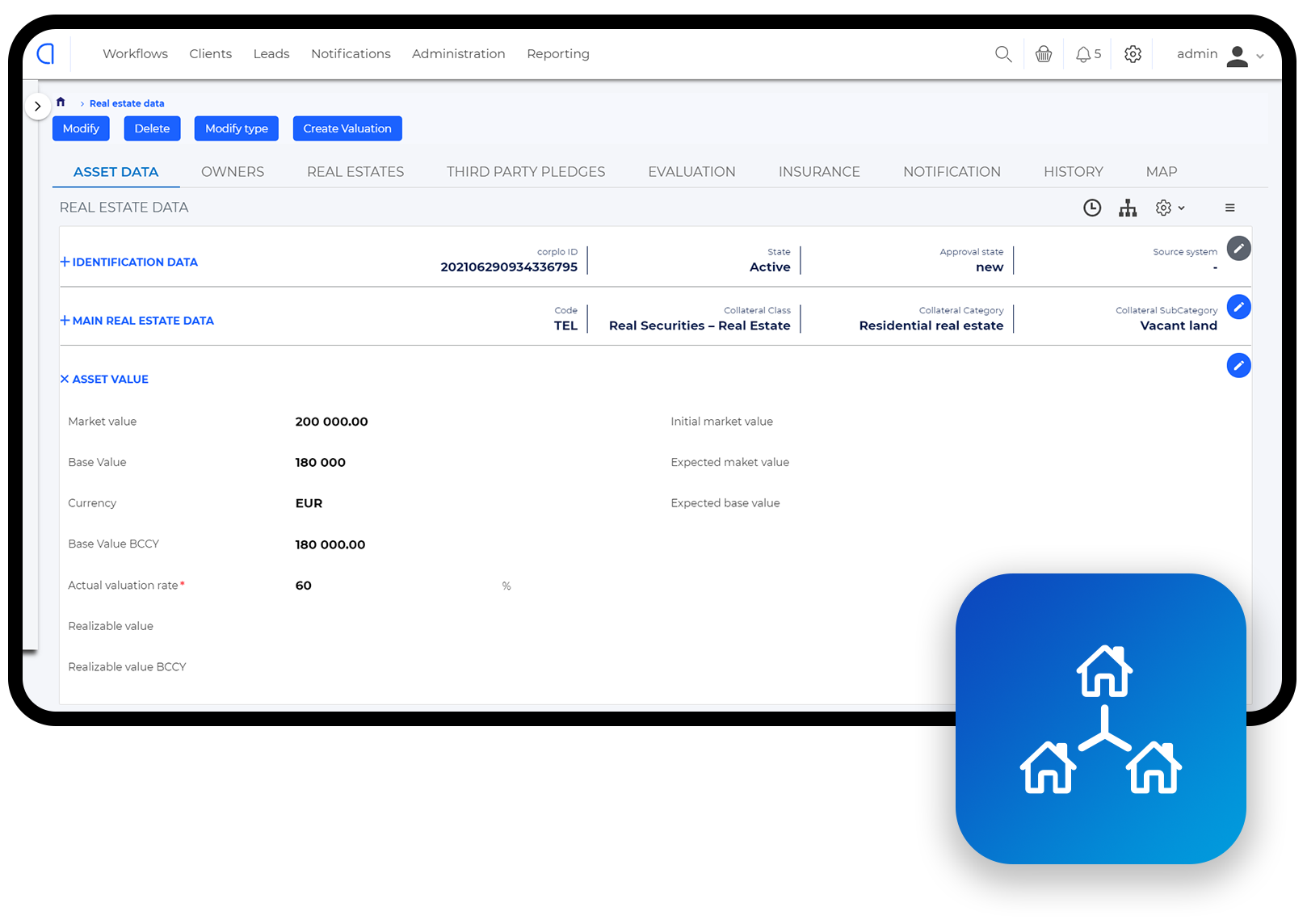Open the hamburger list menu icon

1229,208
